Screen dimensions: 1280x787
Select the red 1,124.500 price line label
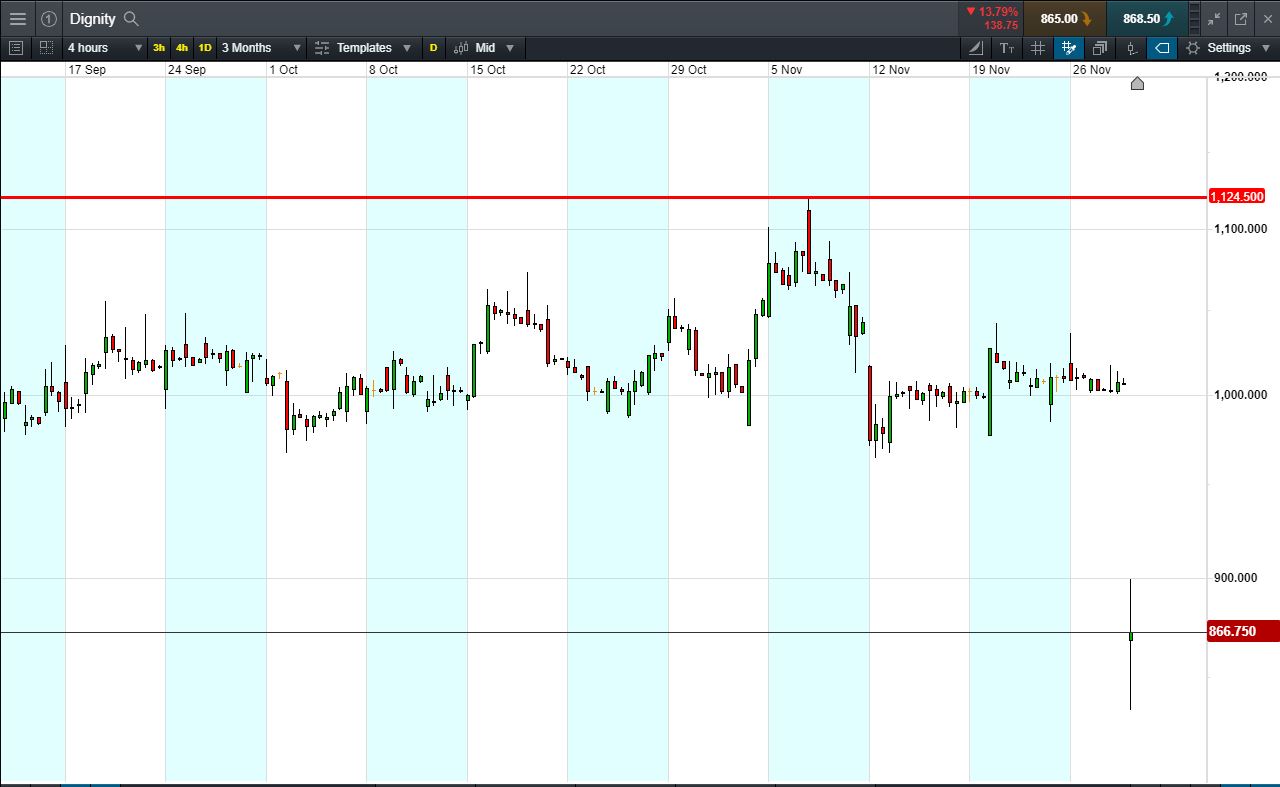pos(1237,197)
